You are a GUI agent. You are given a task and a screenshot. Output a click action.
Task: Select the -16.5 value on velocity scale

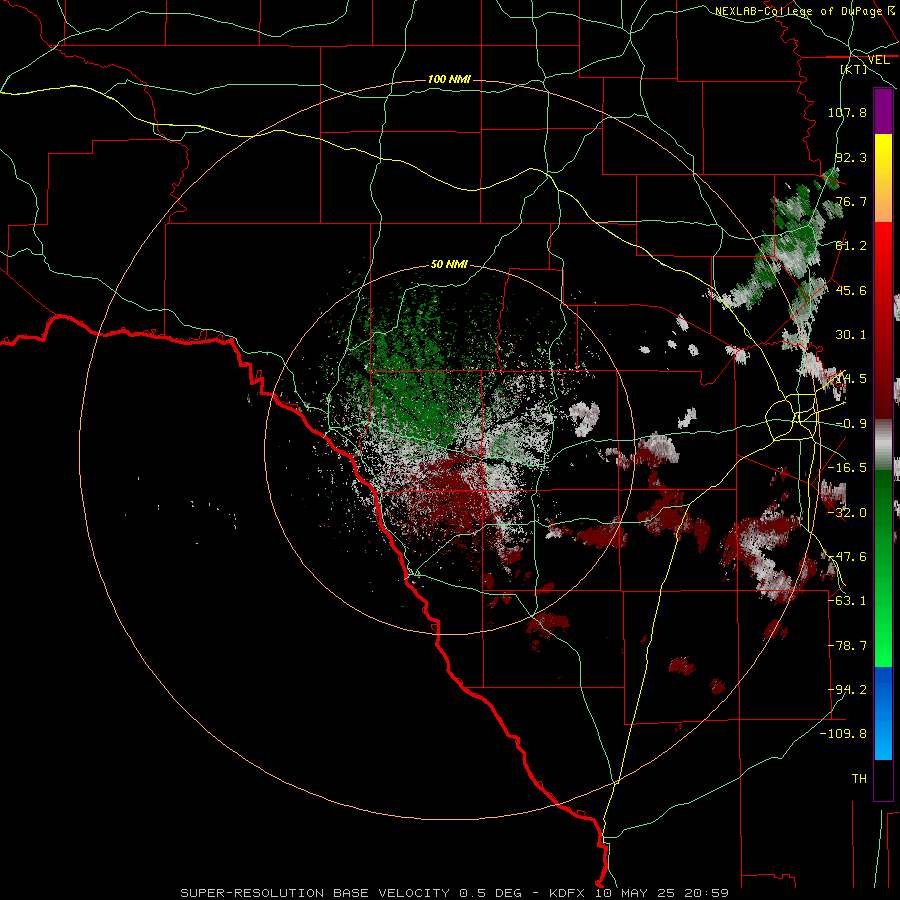click(847, 468)
